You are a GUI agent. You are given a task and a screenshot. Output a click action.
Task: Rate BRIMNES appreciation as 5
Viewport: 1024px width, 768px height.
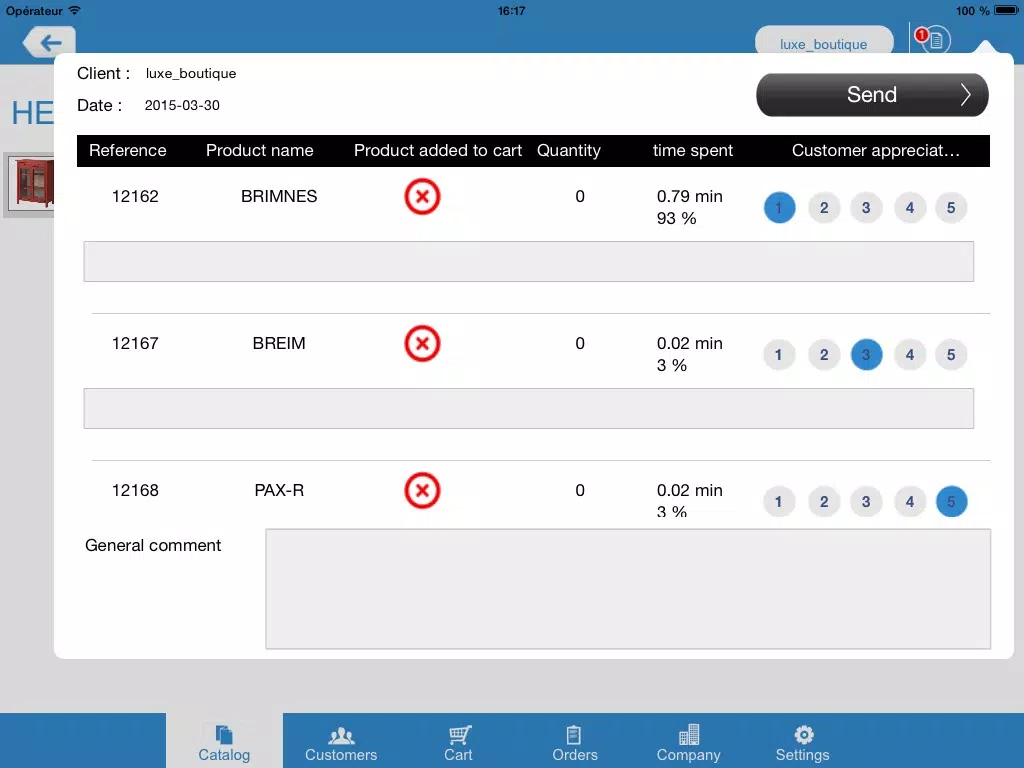951,208
